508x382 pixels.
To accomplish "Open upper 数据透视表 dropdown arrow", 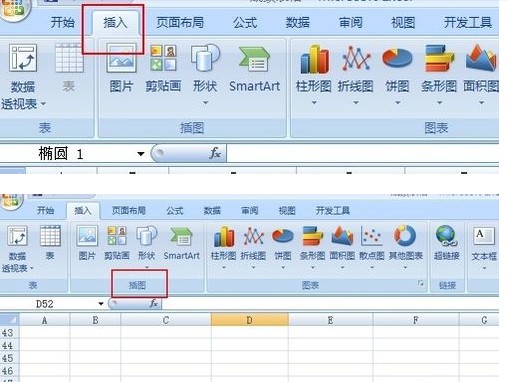I will (43, 104).
